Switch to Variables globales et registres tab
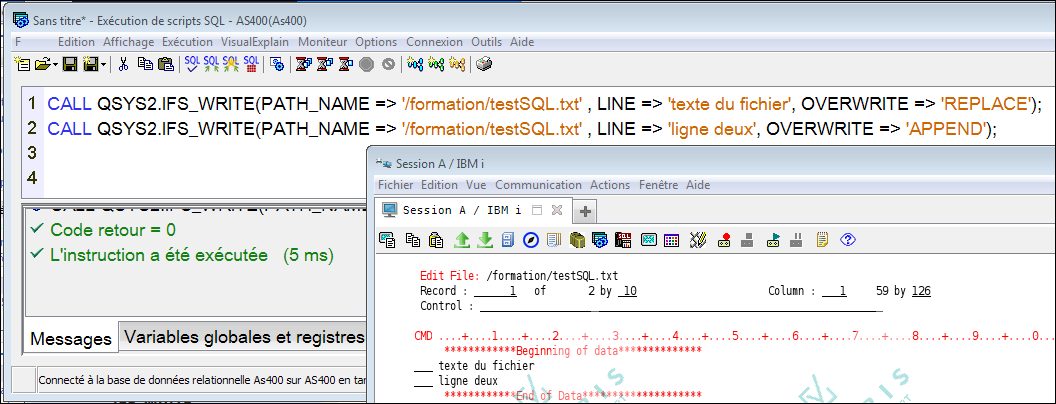1056x404 pixels. click(244, 337)
